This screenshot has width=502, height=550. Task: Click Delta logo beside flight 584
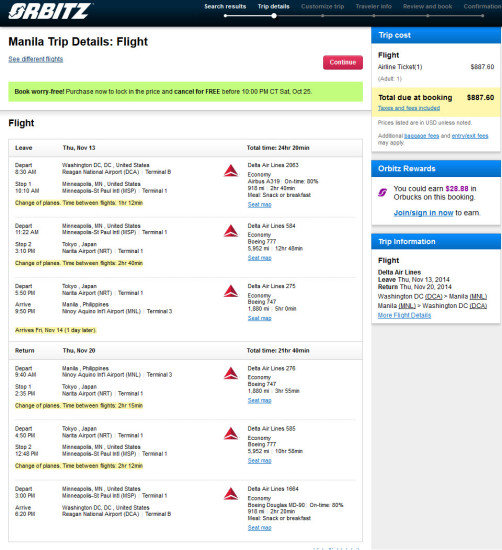point(231,231)
